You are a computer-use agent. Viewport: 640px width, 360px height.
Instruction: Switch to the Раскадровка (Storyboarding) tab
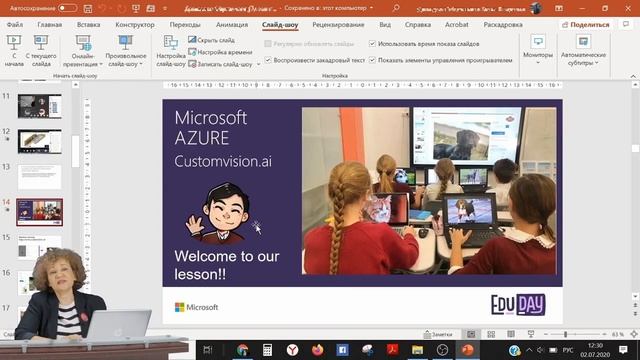point(503,24)
